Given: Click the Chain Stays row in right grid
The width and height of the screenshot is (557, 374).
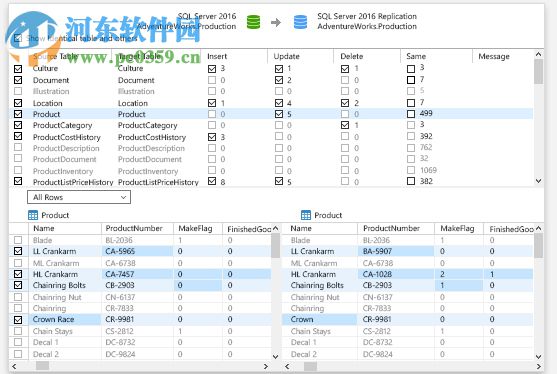Looking at the screenshot, I should pyautogui.click(x=407, y=331).
